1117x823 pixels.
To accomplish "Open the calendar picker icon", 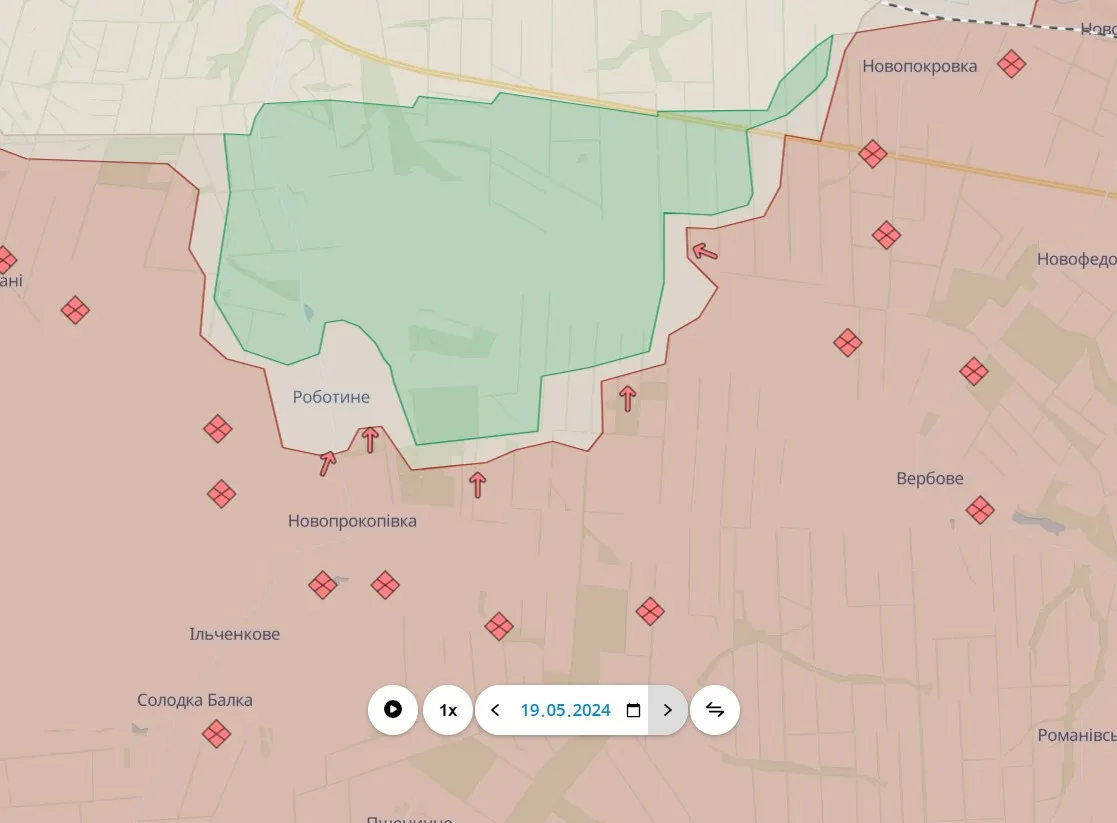I will tap(633, 710).
